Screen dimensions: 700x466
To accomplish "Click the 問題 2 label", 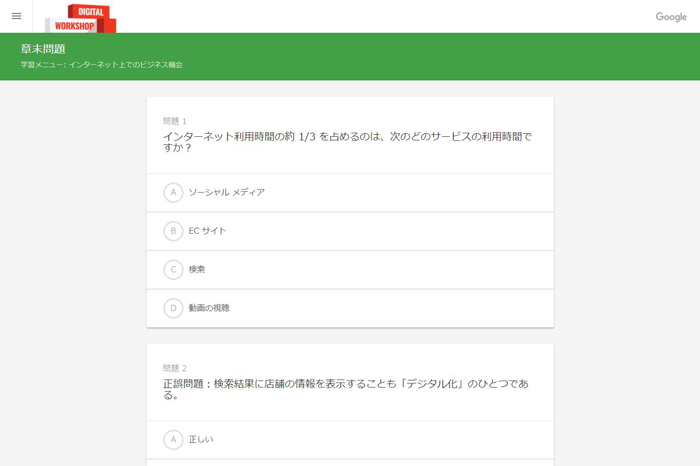I will click(x=175, y=368).
